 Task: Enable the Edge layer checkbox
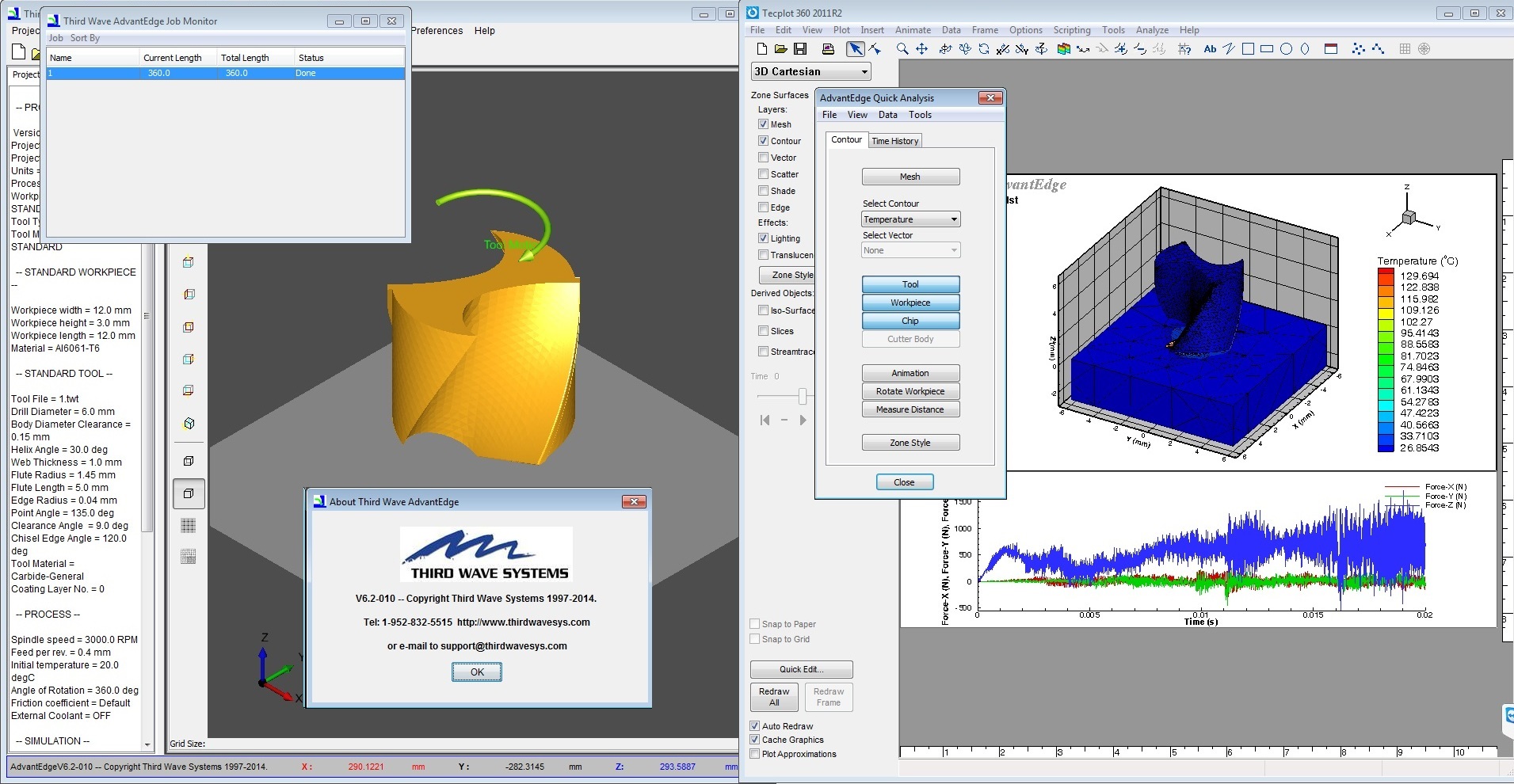coord(763,207)
